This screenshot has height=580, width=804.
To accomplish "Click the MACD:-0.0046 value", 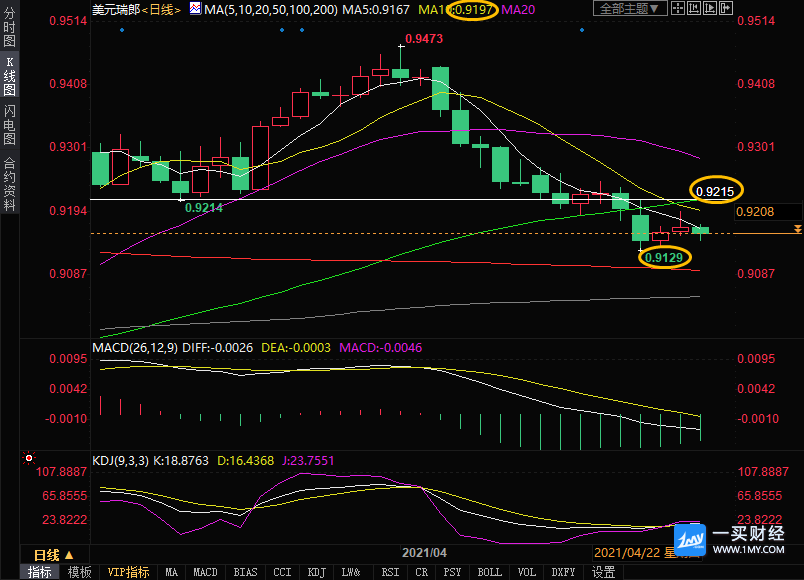I will coord(380,348).
